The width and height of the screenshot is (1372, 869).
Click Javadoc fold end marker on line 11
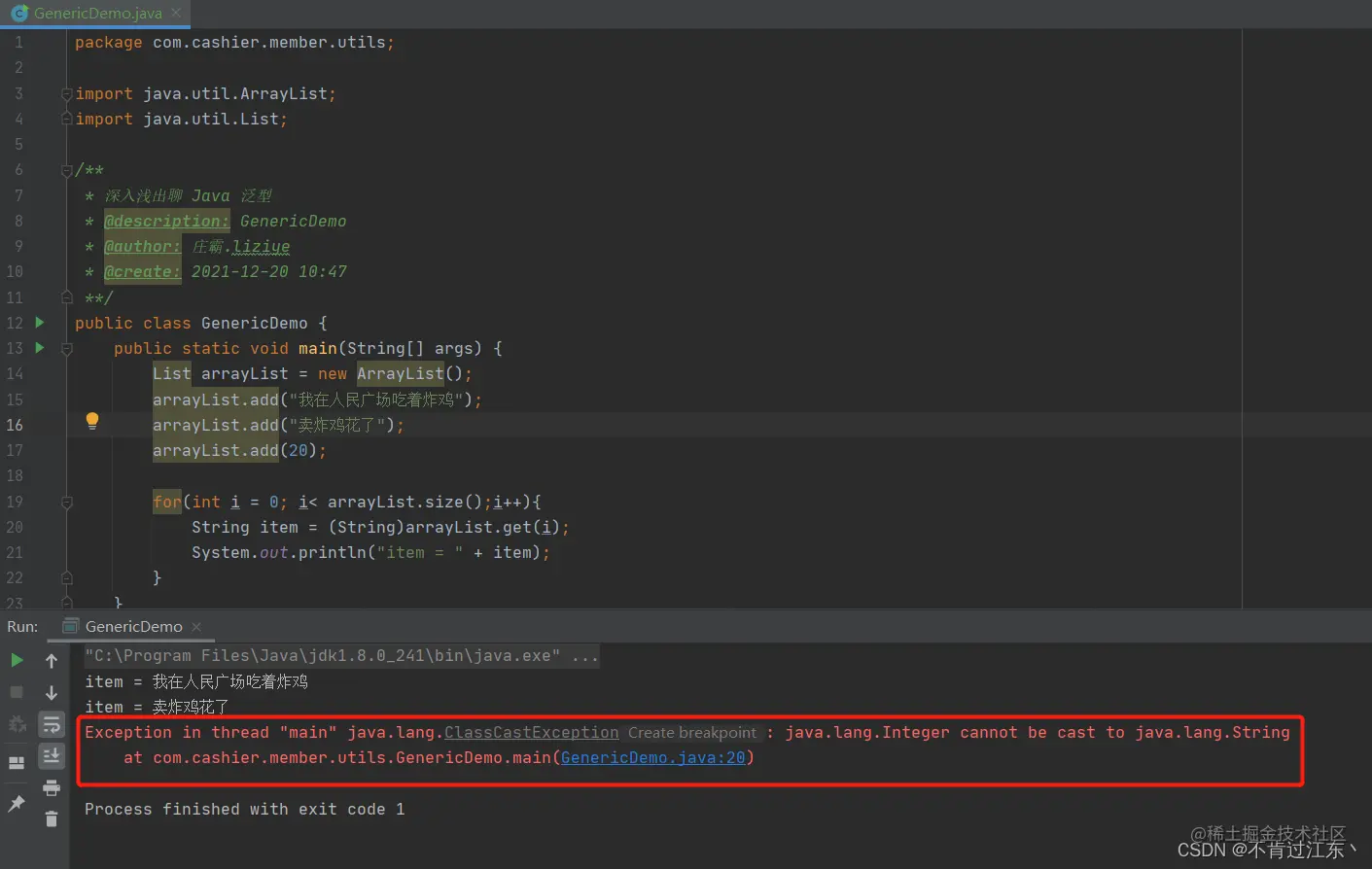[66, 297]
